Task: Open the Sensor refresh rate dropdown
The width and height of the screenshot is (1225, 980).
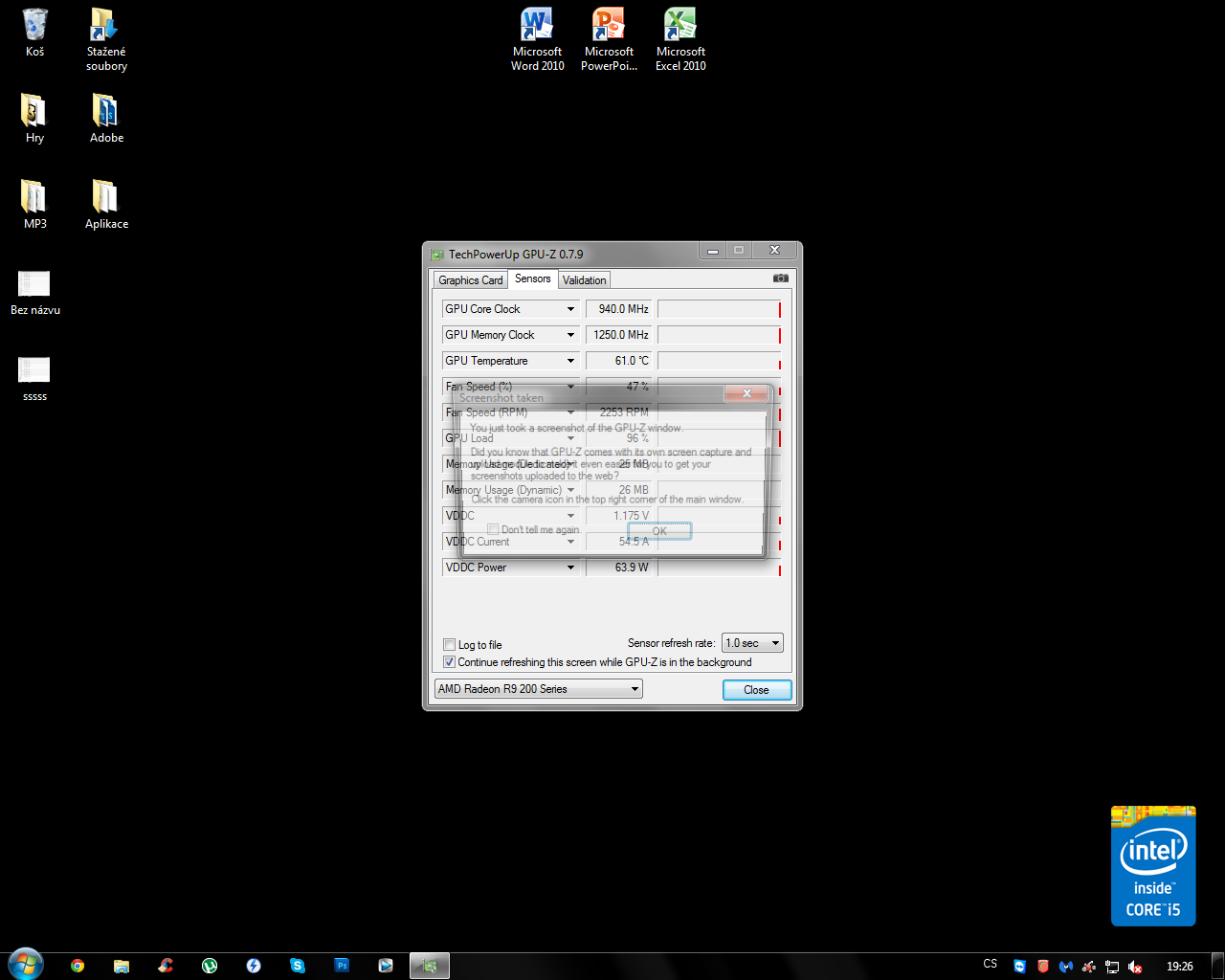Action: click(753, 643)
